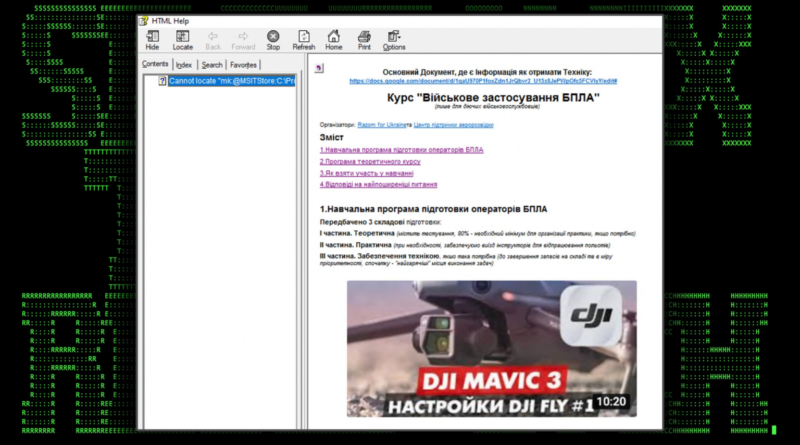
Task: Play the DJI Mavic 3 video thumbnail
Action: pyautogui.click(x=491, y=349)
